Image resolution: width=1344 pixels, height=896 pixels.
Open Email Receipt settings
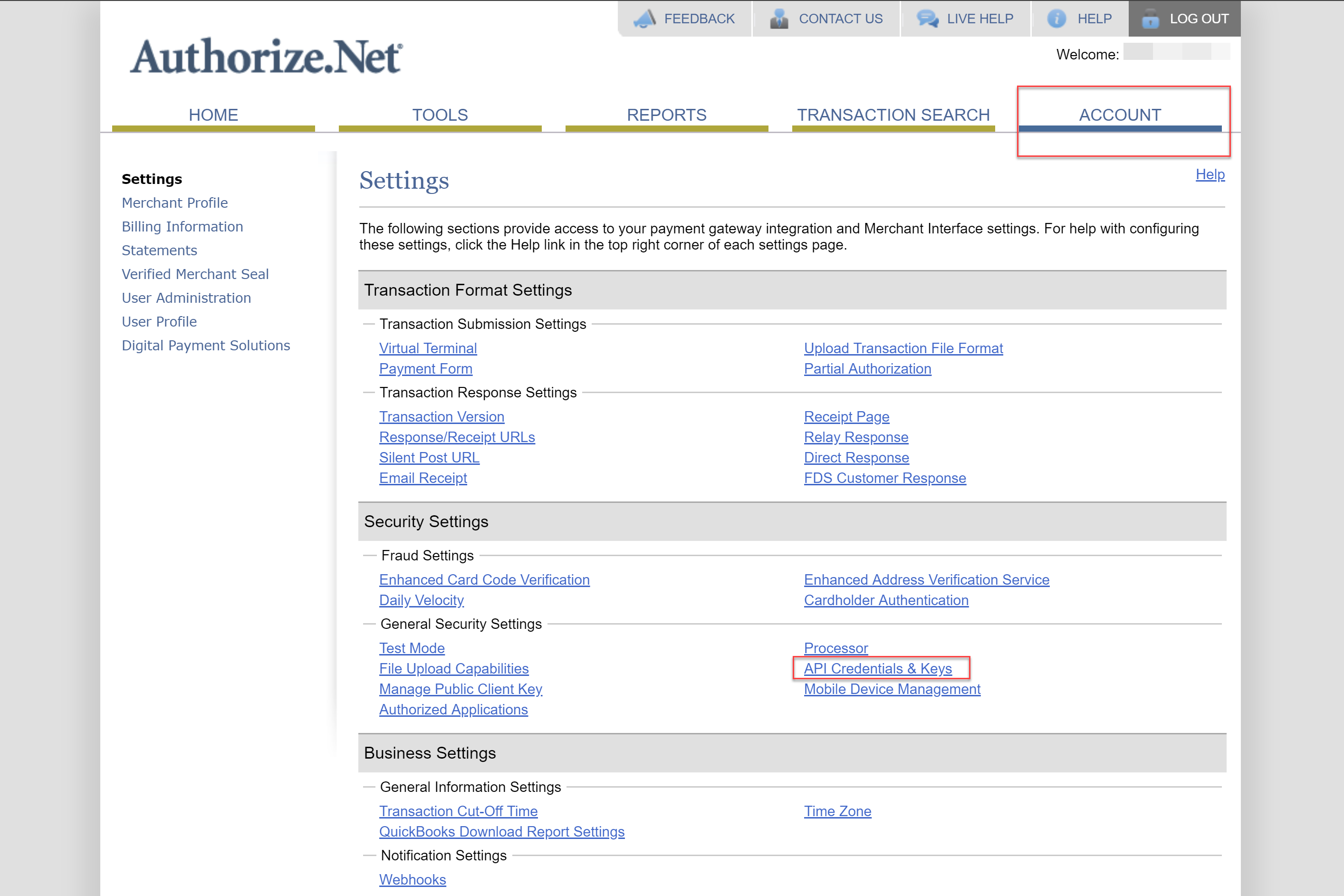(x=422, y=478)
